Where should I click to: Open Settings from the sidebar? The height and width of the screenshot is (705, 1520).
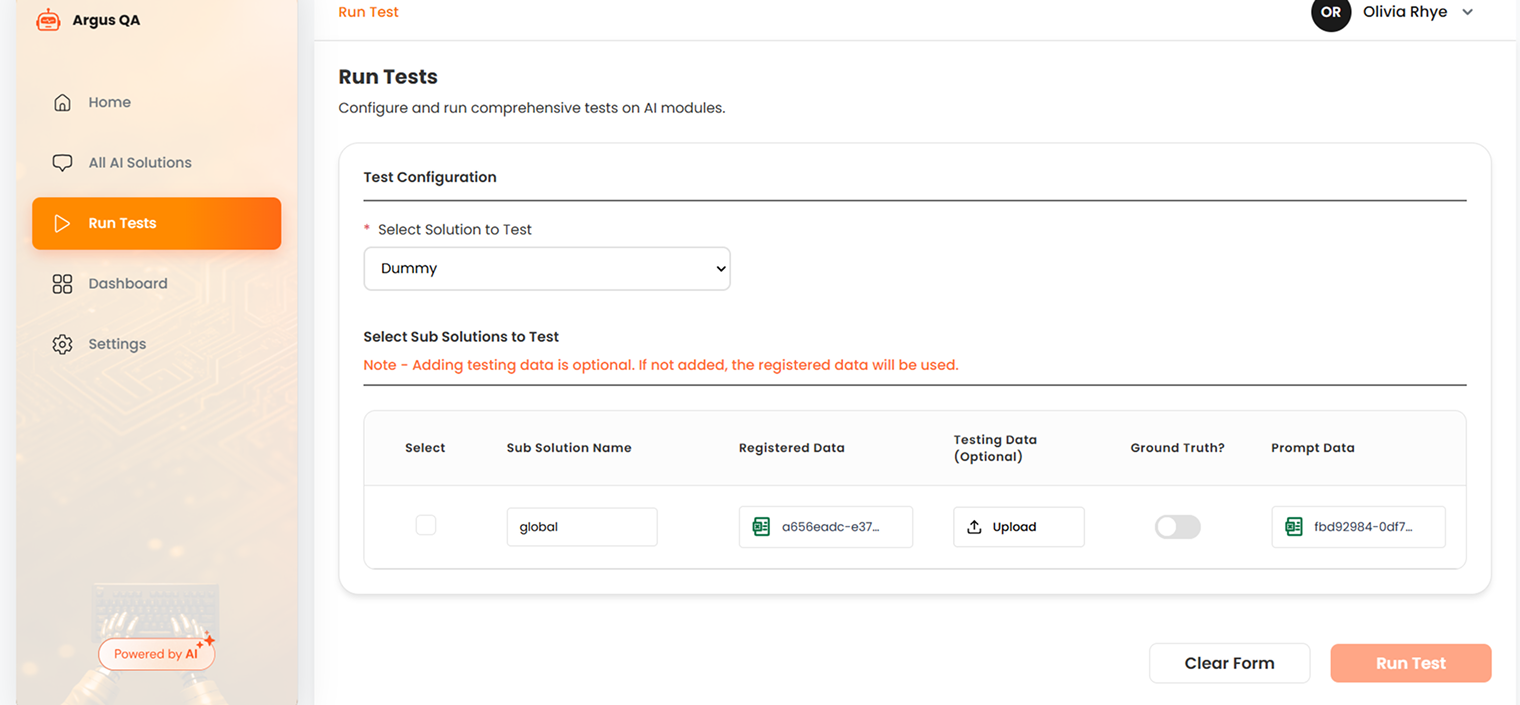[156, 344]
